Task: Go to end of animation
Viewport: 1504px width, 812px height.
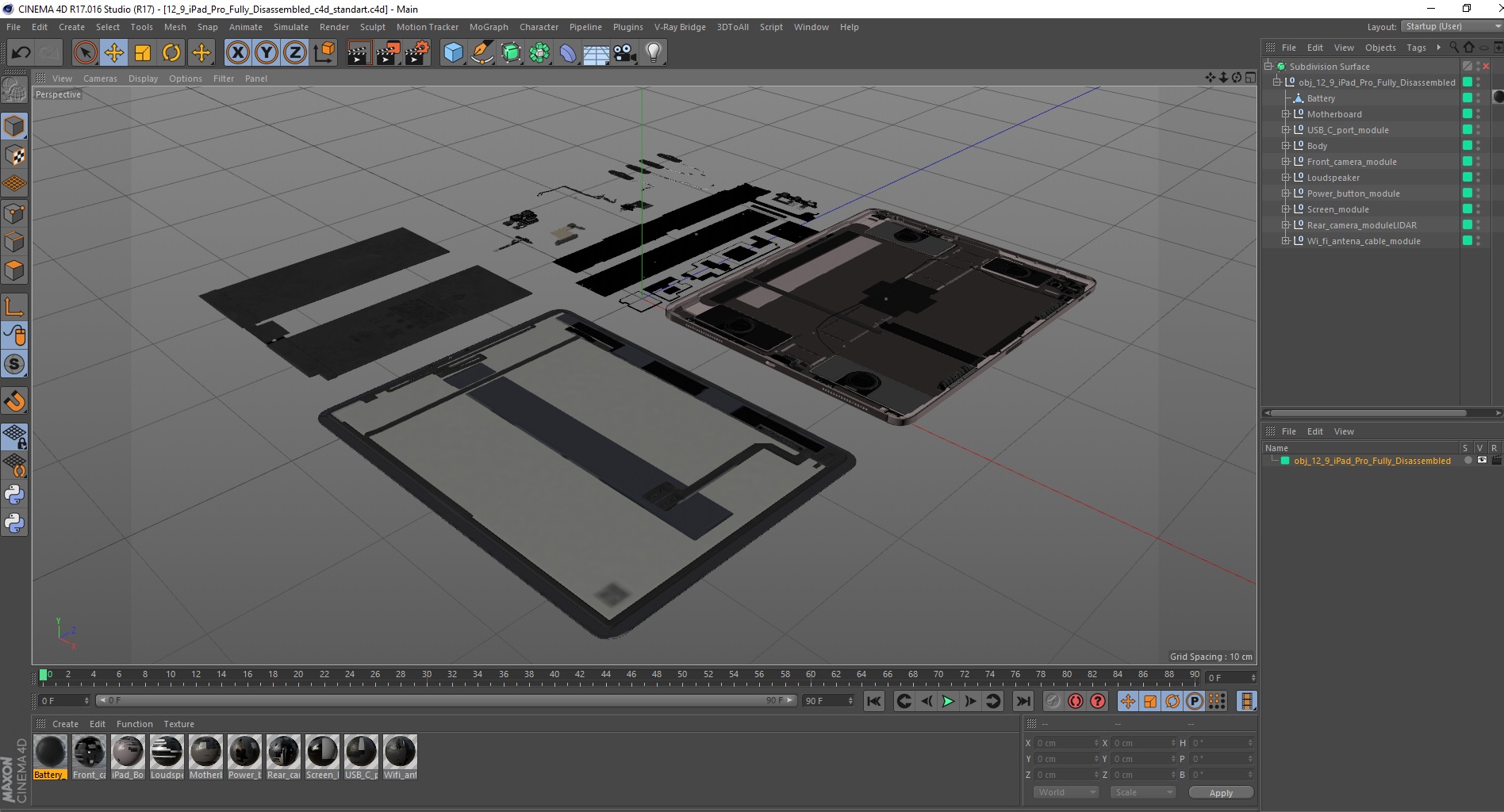Action: coord(1023,701)
